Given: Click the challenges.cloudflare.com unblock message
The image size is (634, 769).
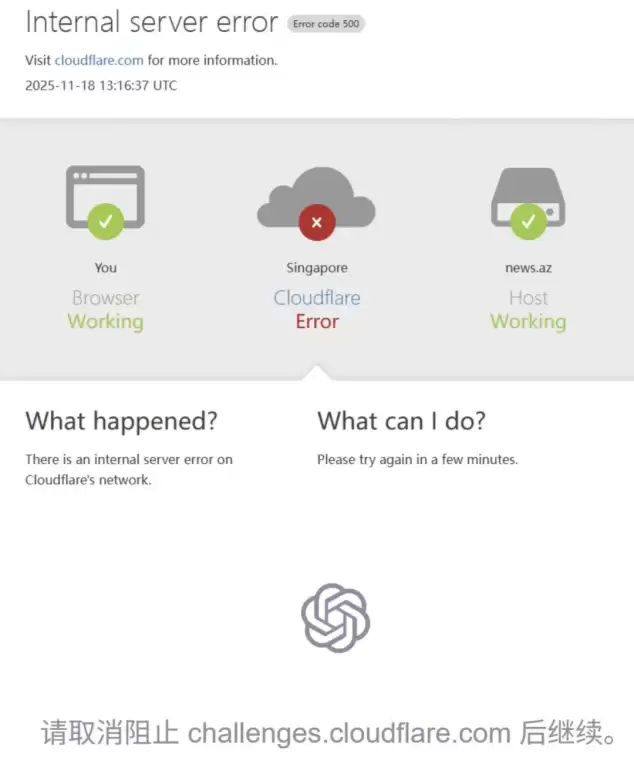Looking at the screenshot, I should tap(329, 733).
